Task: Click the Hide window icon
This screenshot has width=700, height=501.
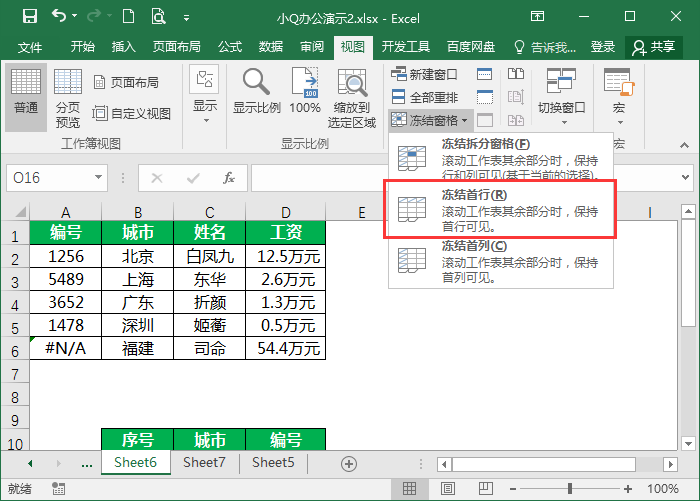Action: tap(484, 97)
